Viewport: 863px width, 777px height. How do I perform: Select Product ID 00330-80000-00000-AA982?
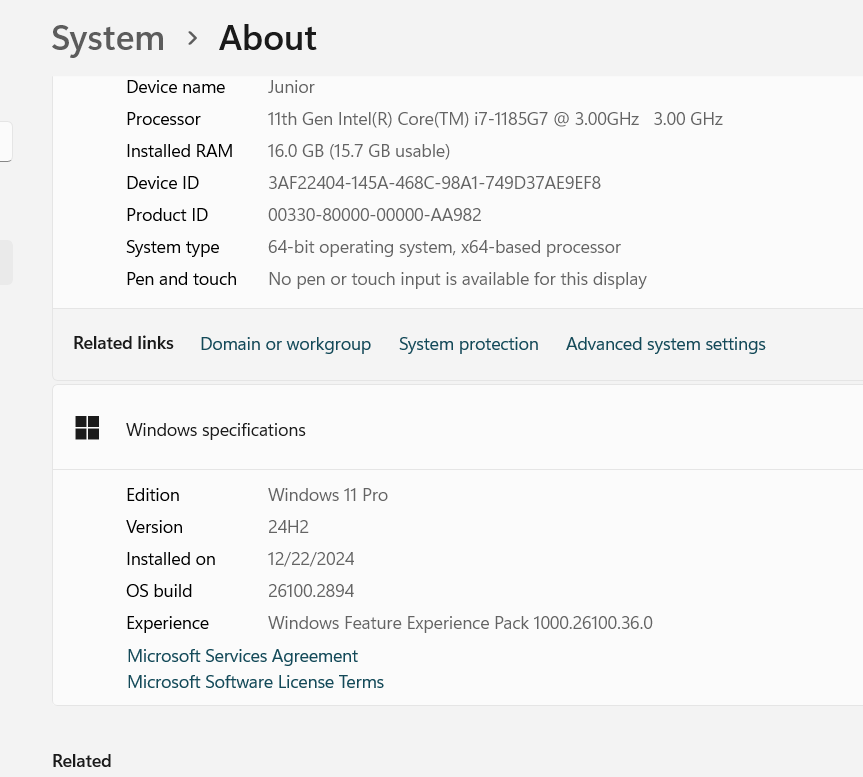click(x=375, y=215)
